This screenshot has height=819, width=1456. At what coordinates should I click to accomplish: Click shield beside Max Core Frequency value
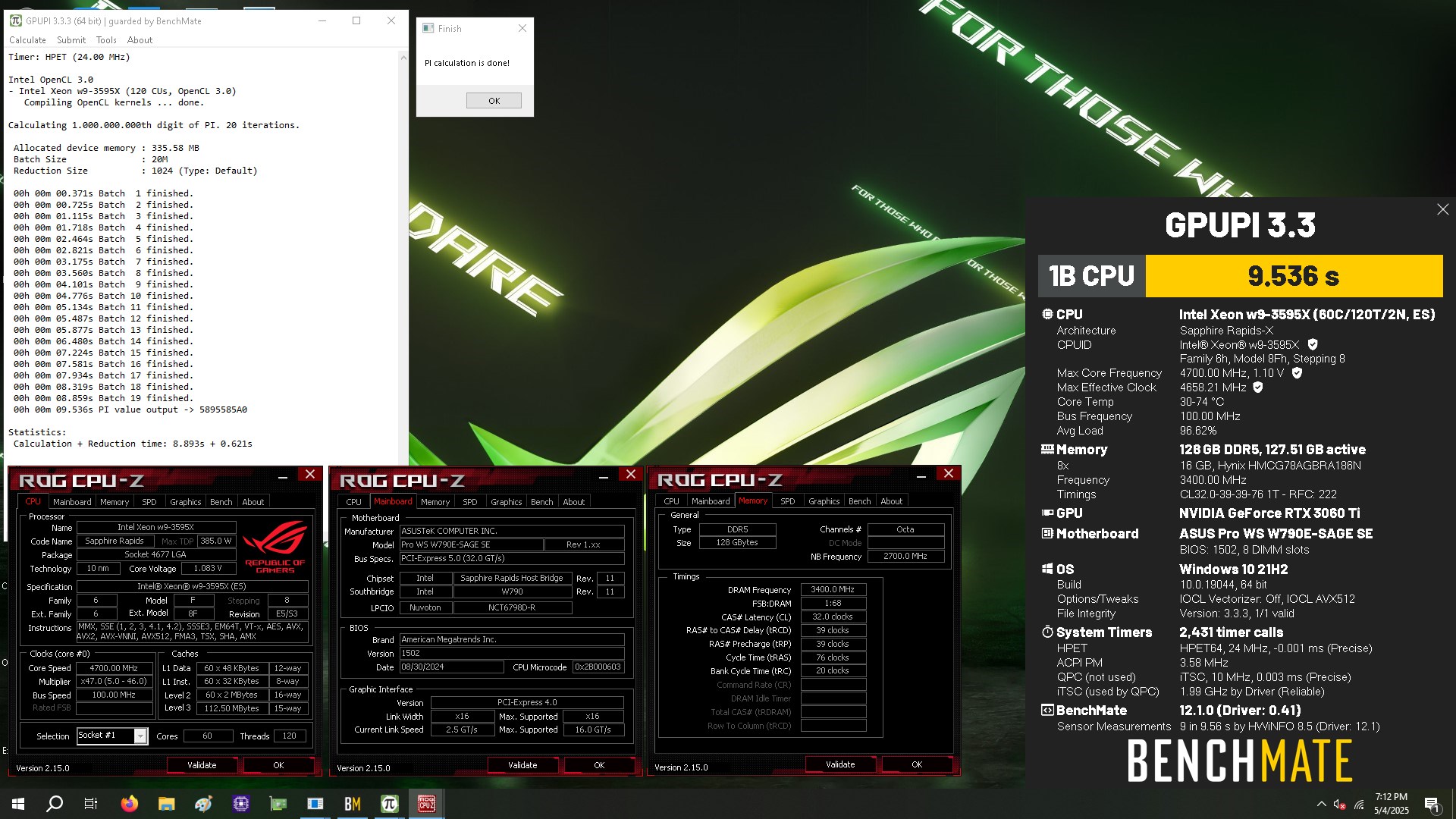[1297, 373]
